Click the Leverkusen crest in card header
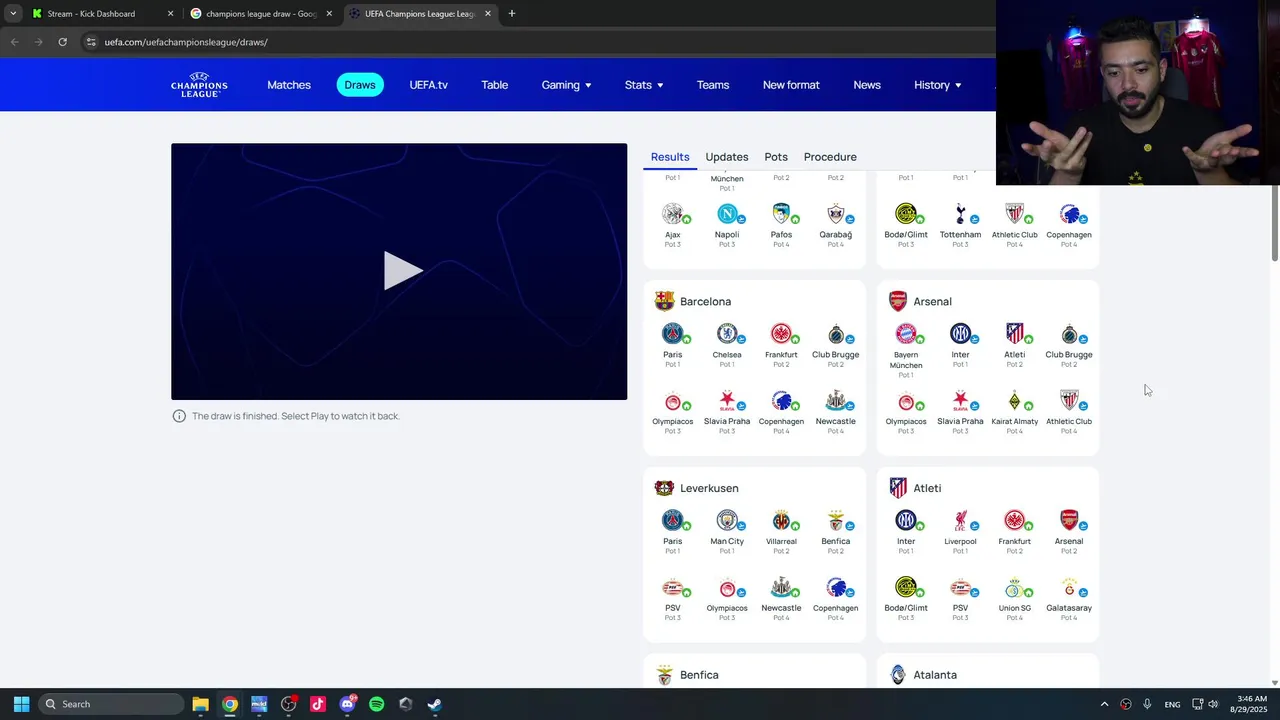The height and width of the screenshot is (720, 1280). pyautogui.click(x=664, y=488)
